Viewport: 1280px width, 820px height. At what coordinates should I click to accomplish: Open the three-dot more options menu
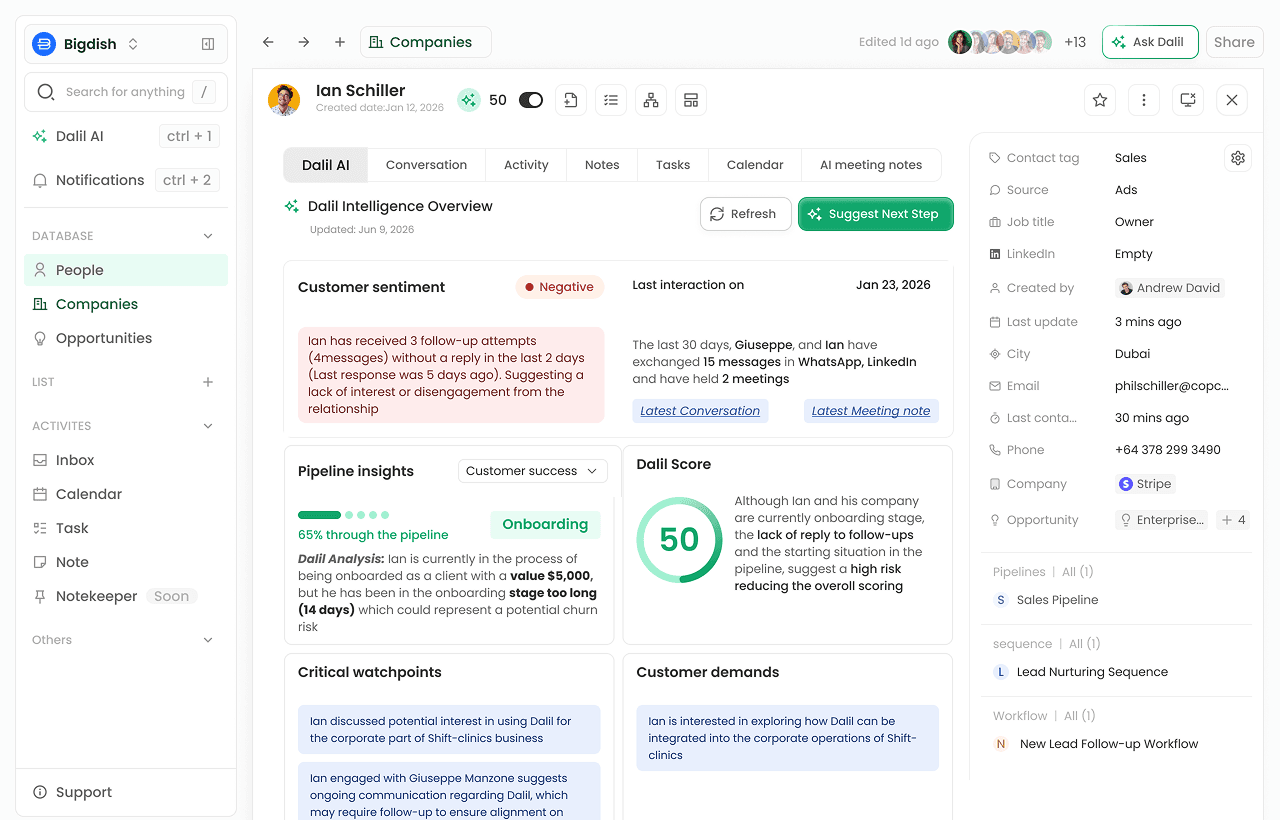click(x=1144, y=100)
